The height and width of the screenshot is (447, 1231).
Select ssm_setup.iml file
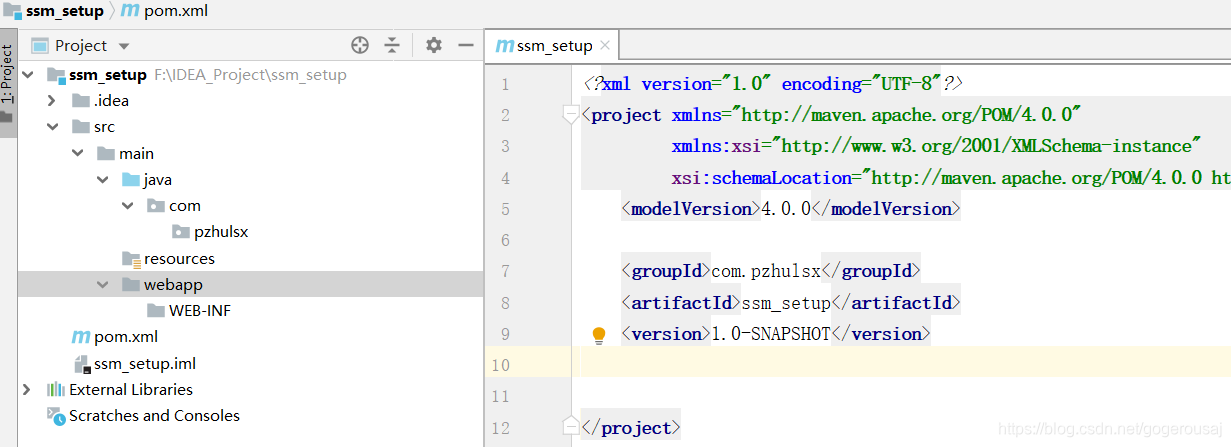(144, 364)
